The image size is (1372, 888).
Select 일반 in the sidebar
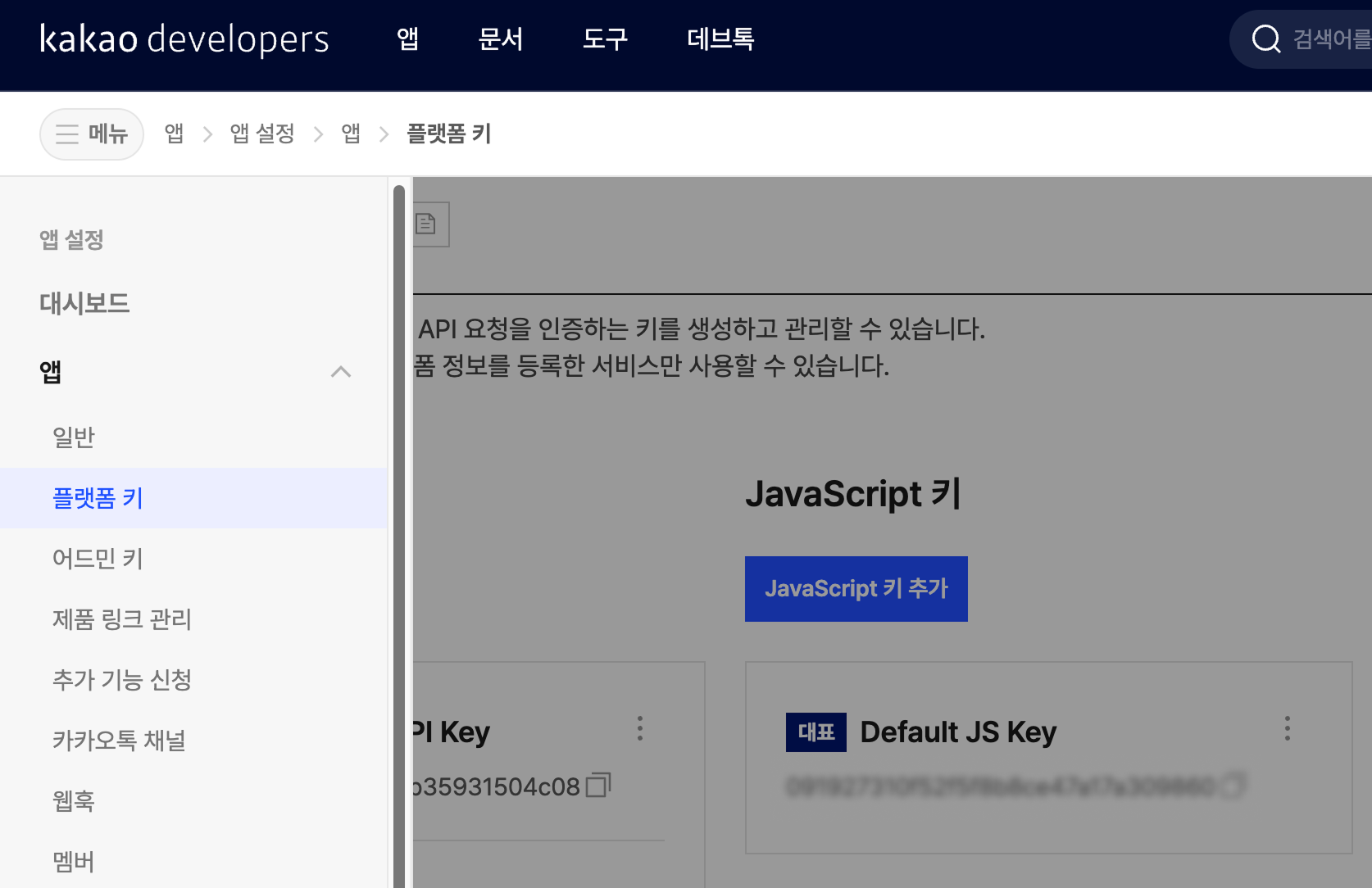[x=74, y=437]
